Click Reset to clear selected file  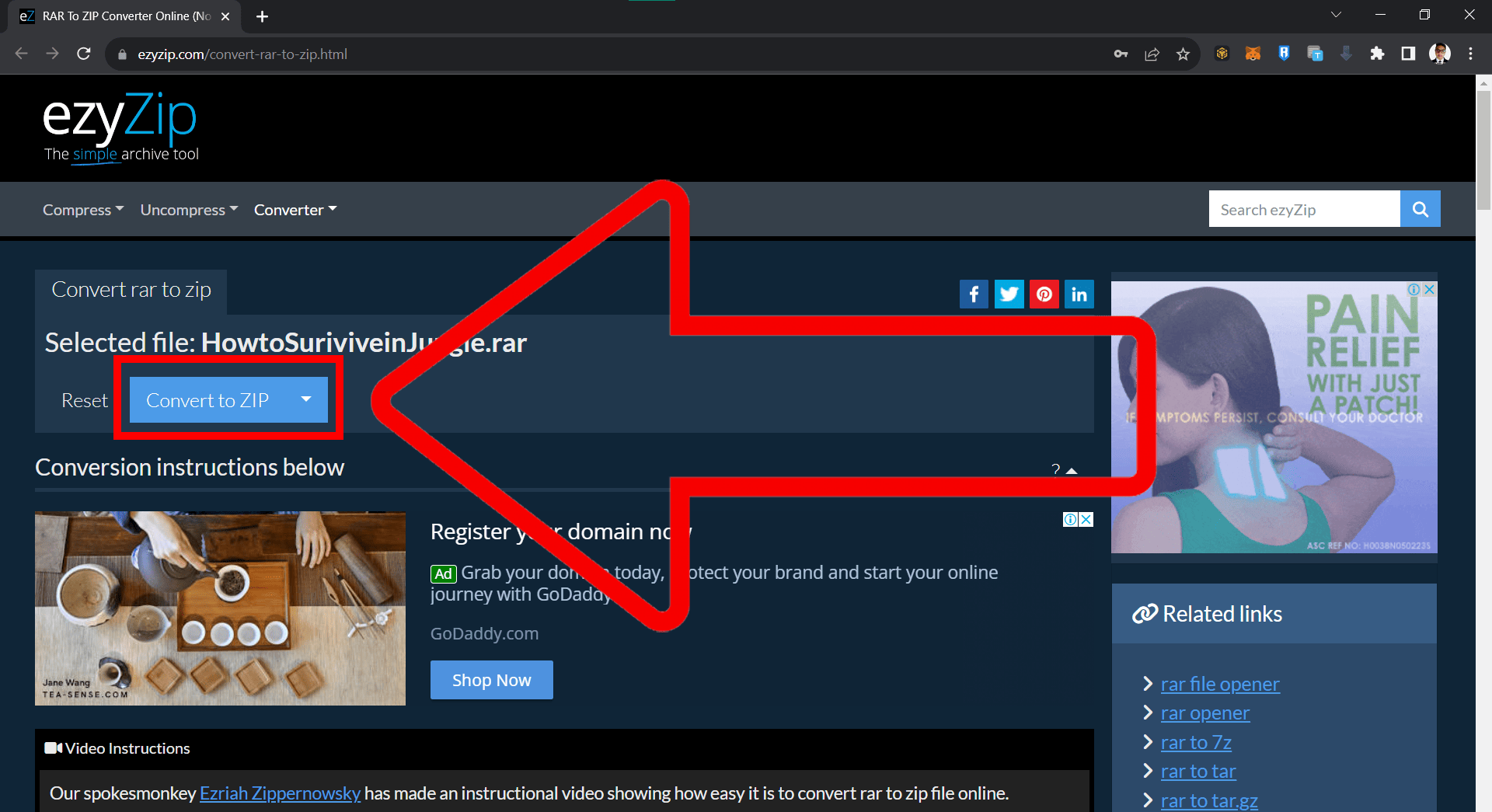(x=85, y=400)
